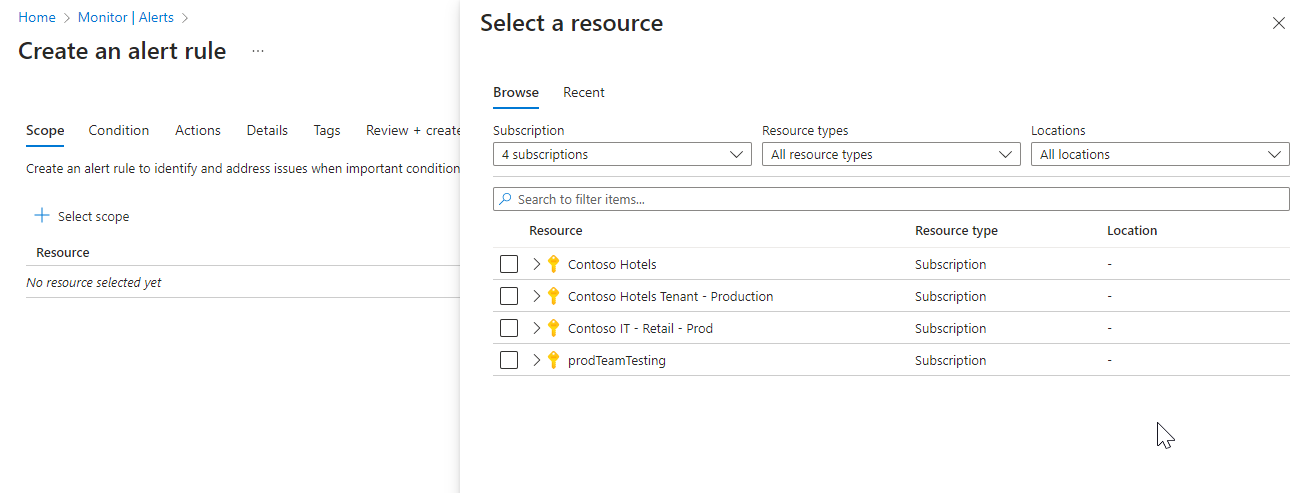1303x493 pixels.
Task: Go to the Condition tab
Action: 119,130
